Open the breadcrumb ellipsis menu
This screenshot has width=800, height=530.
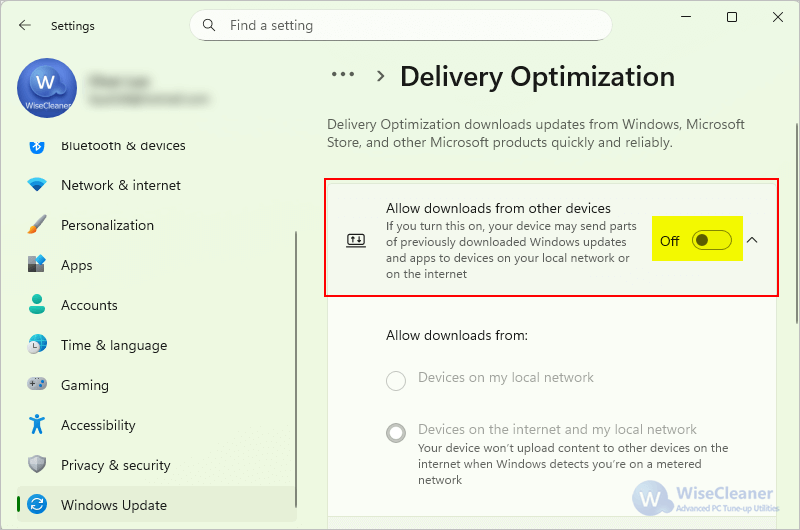point(343,74)
